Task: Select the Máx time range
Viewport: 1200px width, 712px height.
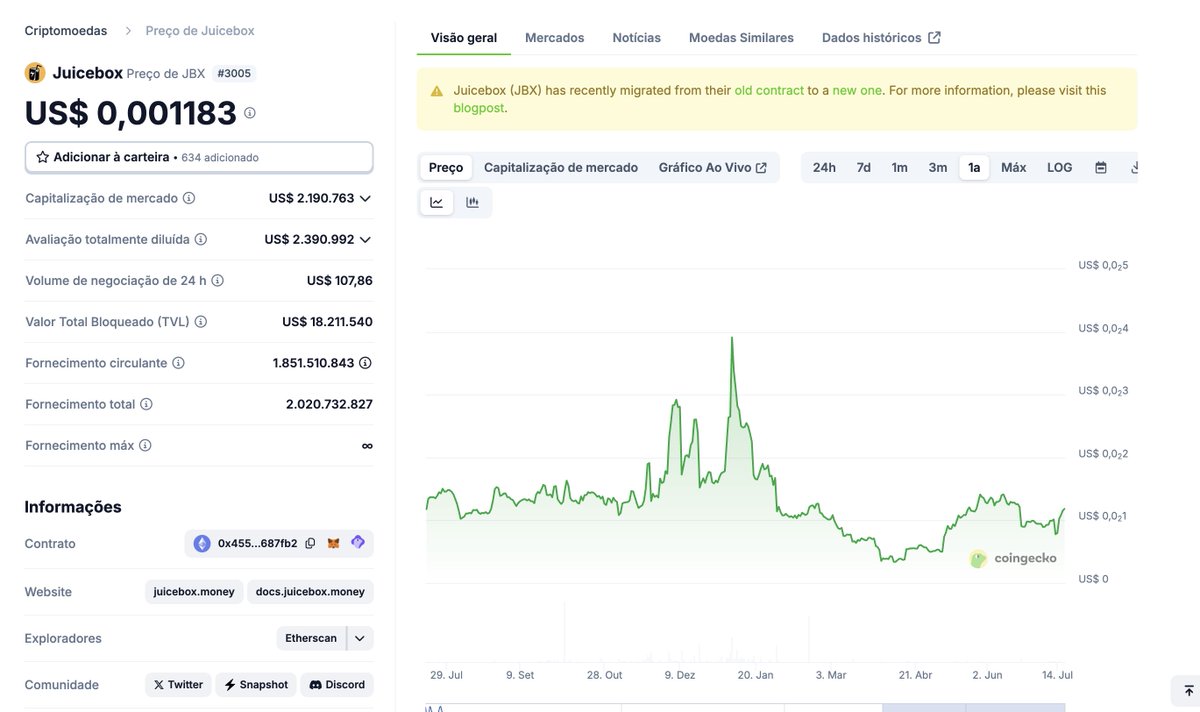Action: click(x=1014, y=168)
